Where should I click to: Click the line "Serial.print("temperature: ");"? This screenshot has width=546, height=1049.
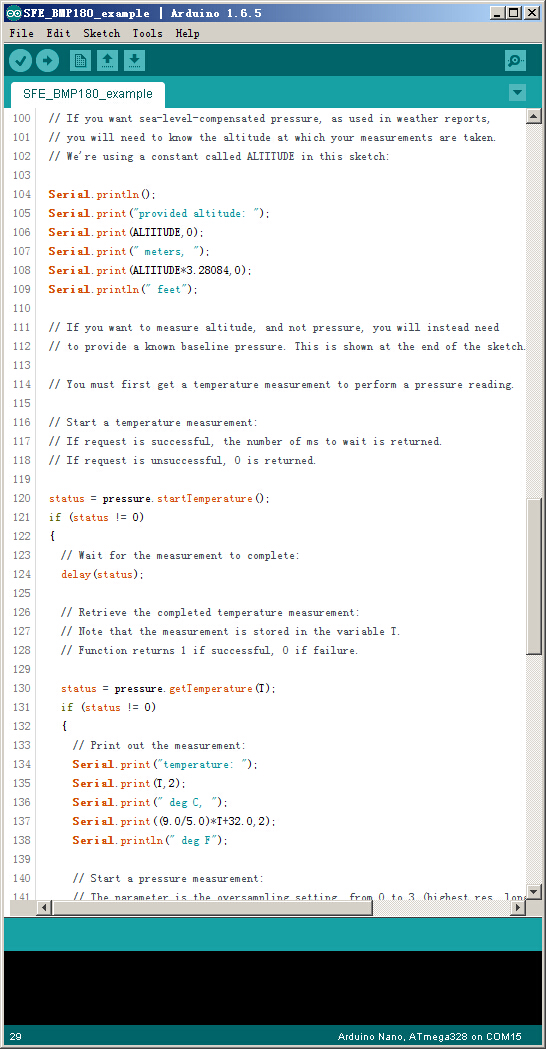pyautogui.click(x=165, y=764)
